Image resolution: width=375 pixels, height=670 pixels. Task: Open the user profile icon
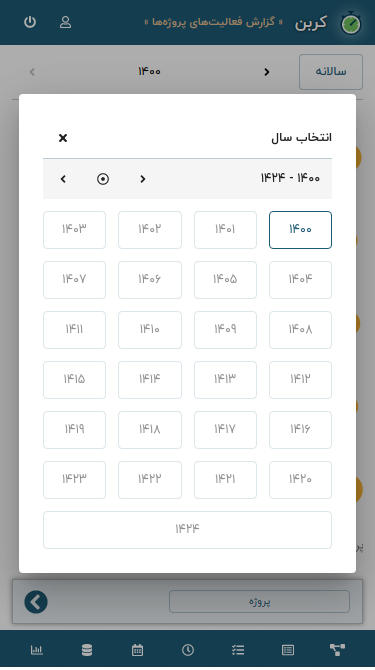(x=65, y=22)
